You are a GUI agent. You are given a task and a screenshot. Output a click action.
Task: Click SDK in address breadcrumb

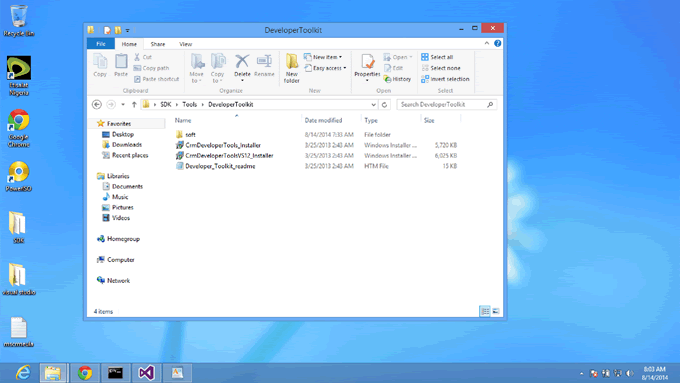click(166, 105)
